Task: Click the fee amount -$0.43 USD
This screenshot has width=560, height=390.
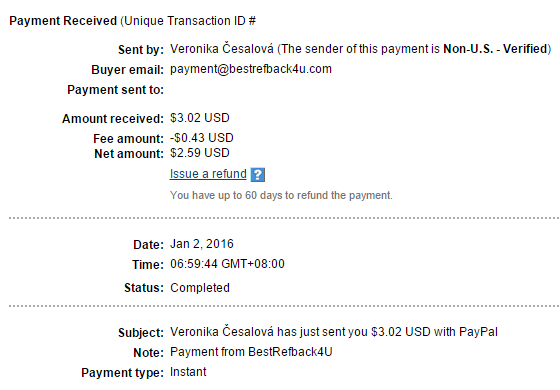Action: (x=202, y=138)
